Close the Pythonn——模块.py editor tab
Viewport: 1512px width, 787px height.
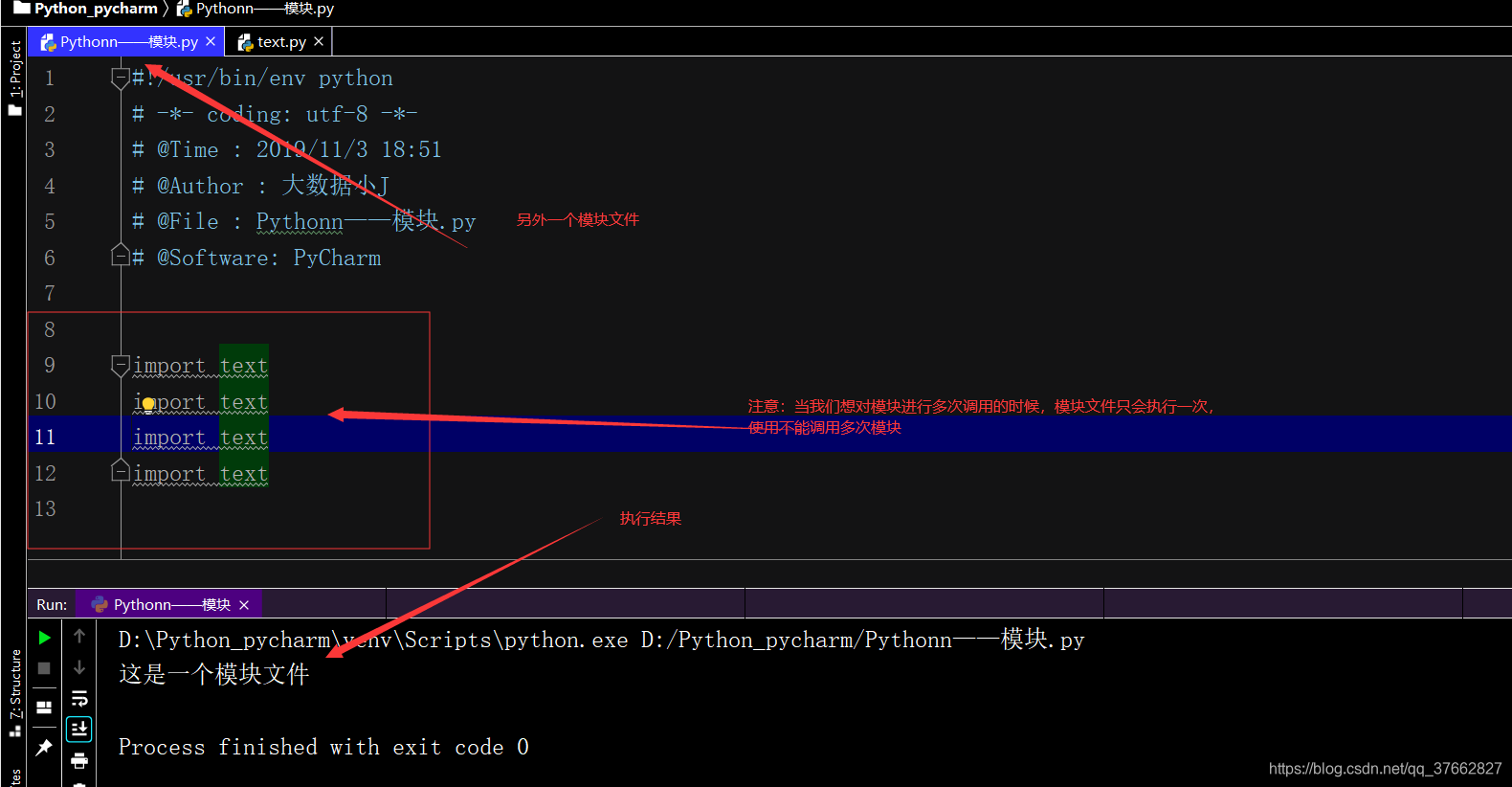tap(211, 41)
